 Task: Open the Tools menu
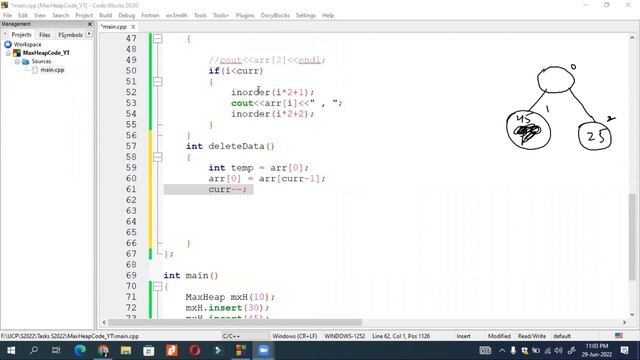[200, 15]
